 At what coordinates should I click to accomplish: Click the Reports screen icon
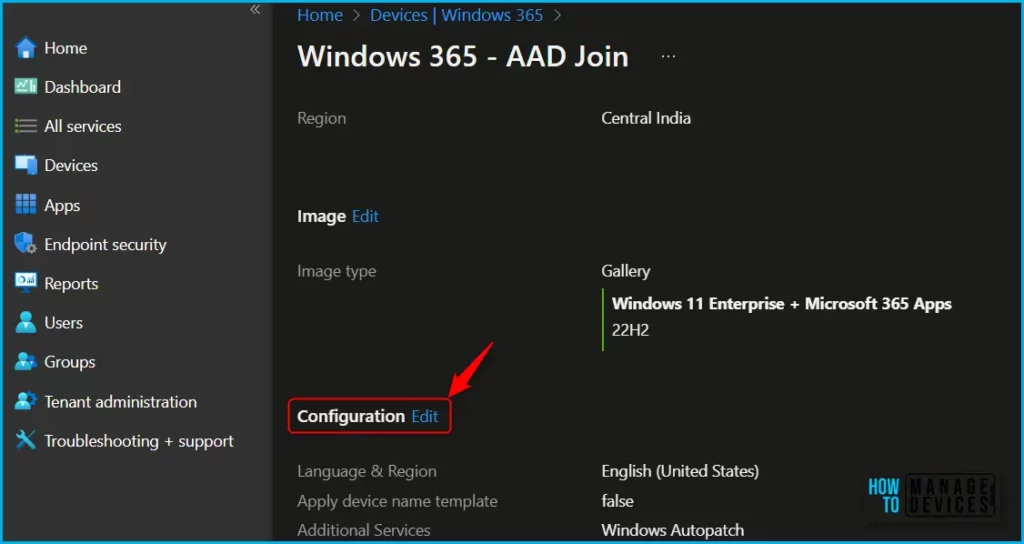coord(25,283)
